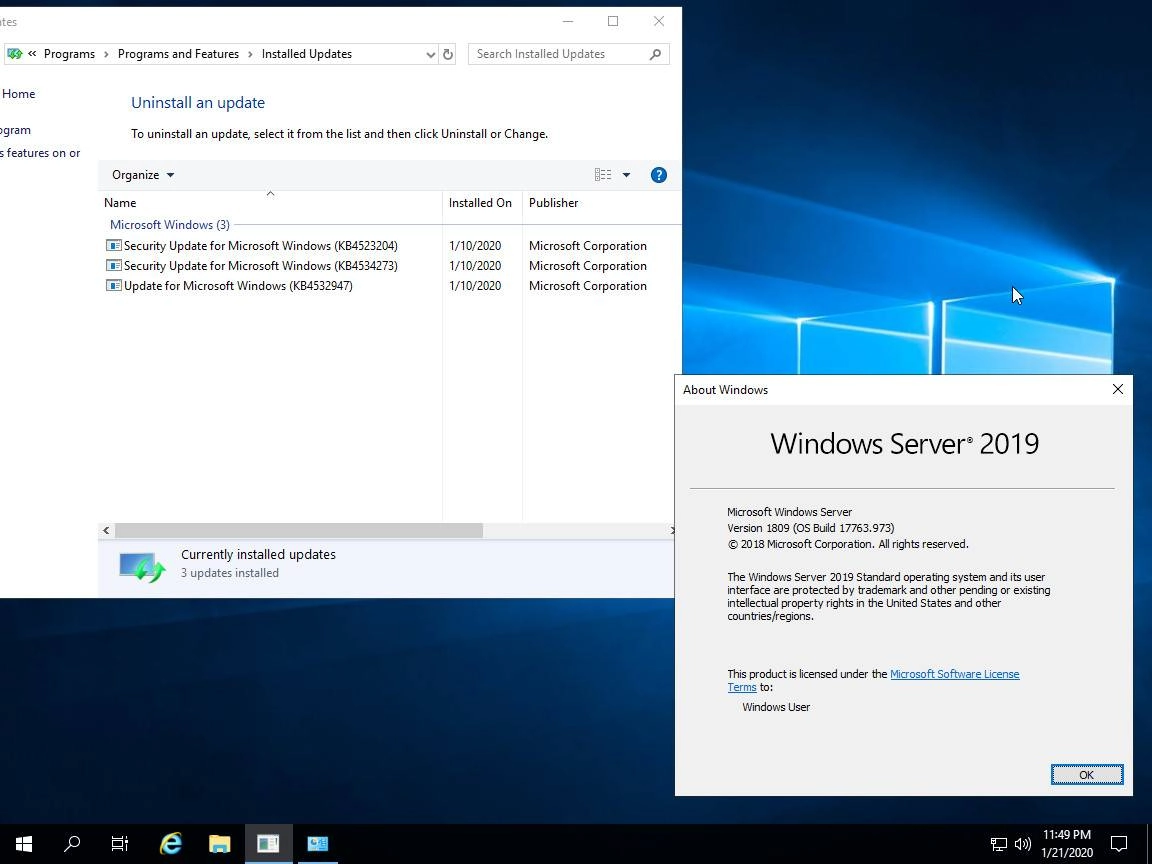Open Task View on the taskbar
Image resolution: width=1152 pixels, height=864 pixels.
[120, 843]
